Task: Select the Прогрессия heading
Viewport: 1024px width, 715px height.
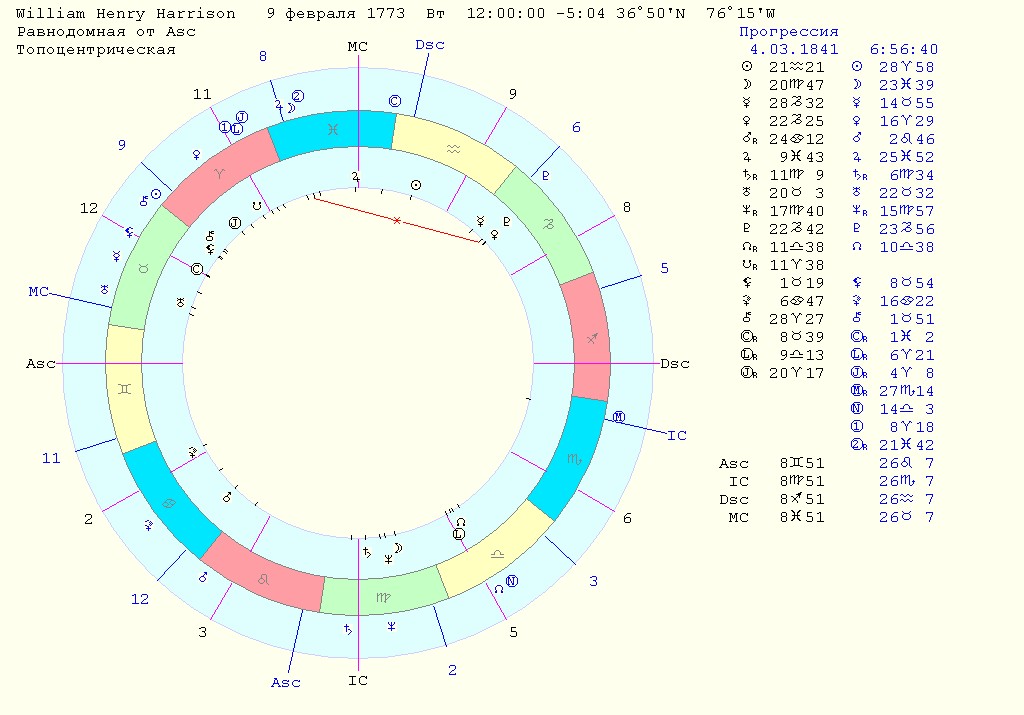Action: tap(788, 31)
